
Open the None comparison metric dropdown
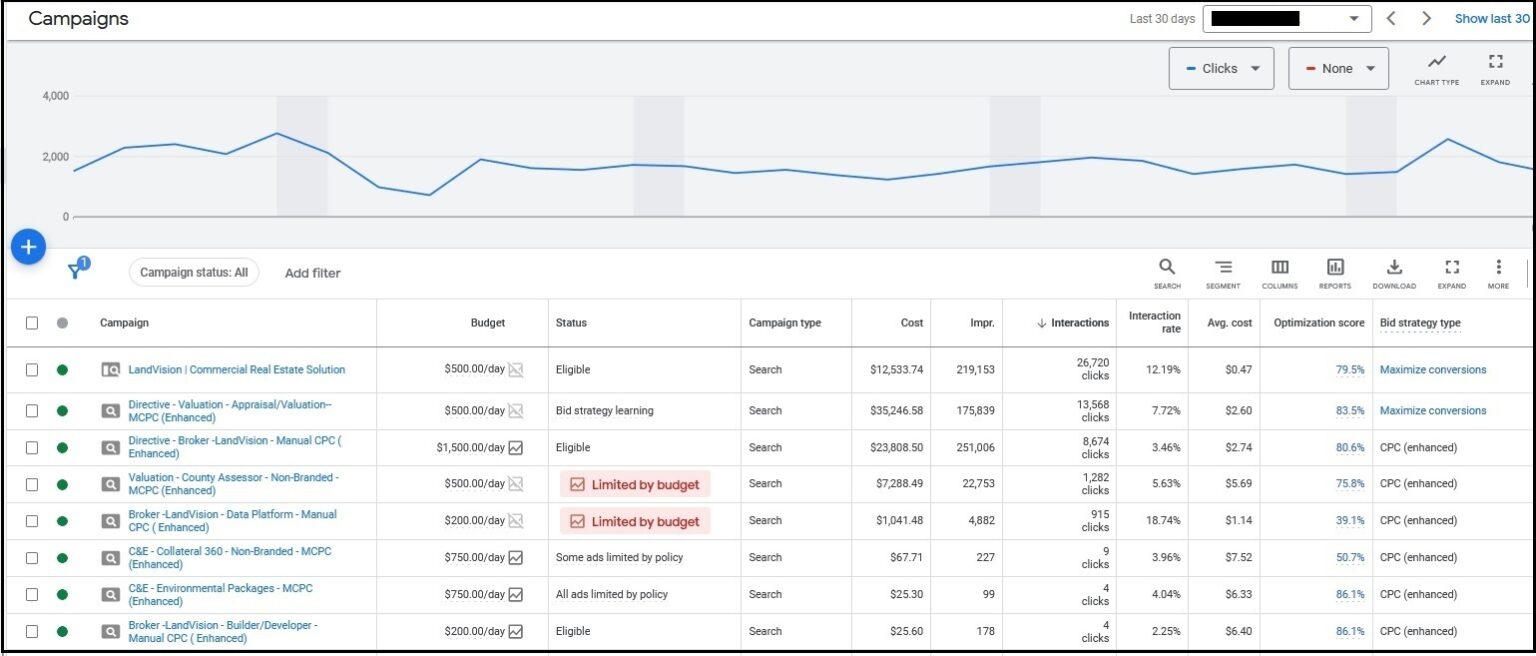coord(1338,69)
